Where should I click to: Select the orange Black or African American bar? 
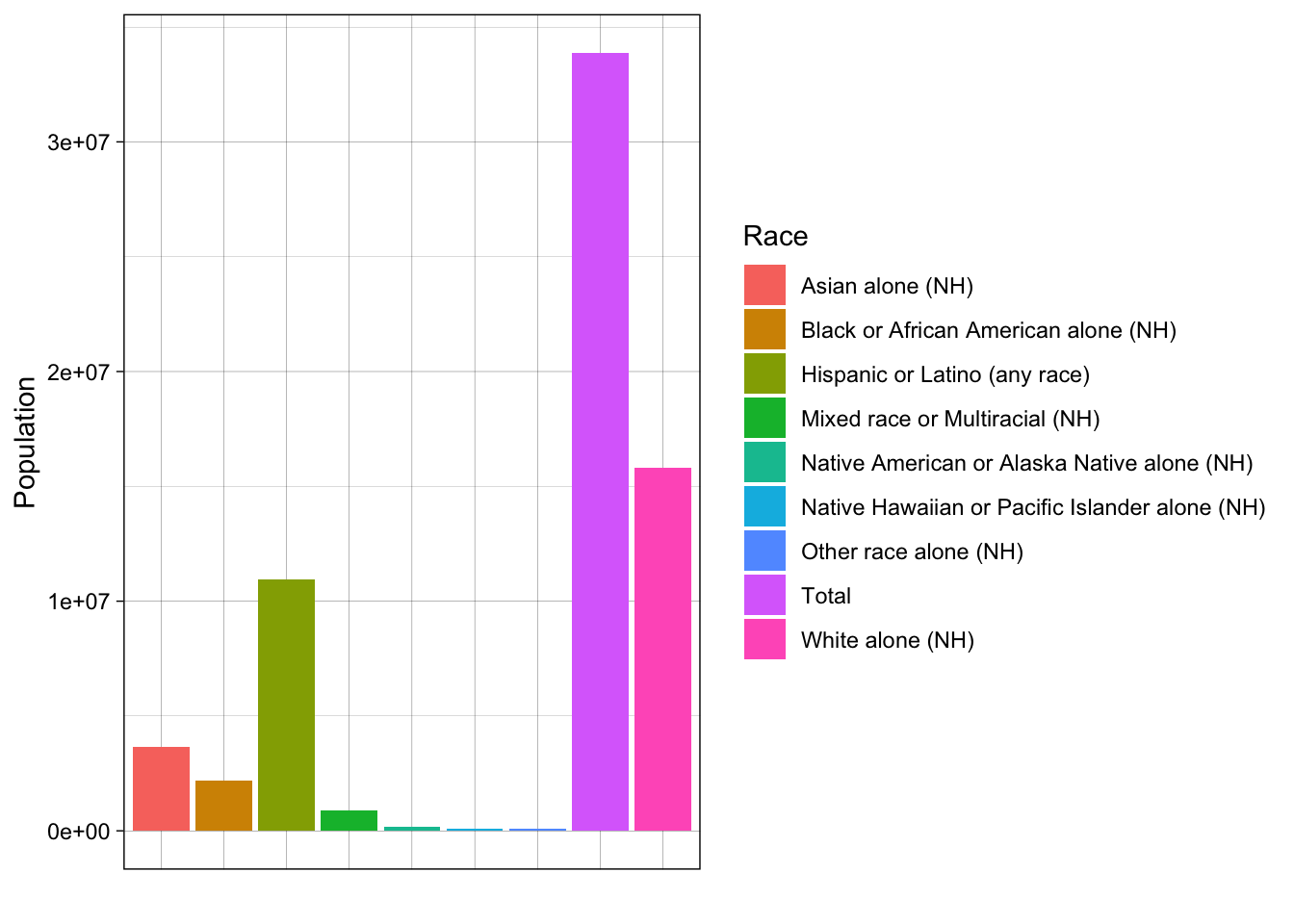223,806
